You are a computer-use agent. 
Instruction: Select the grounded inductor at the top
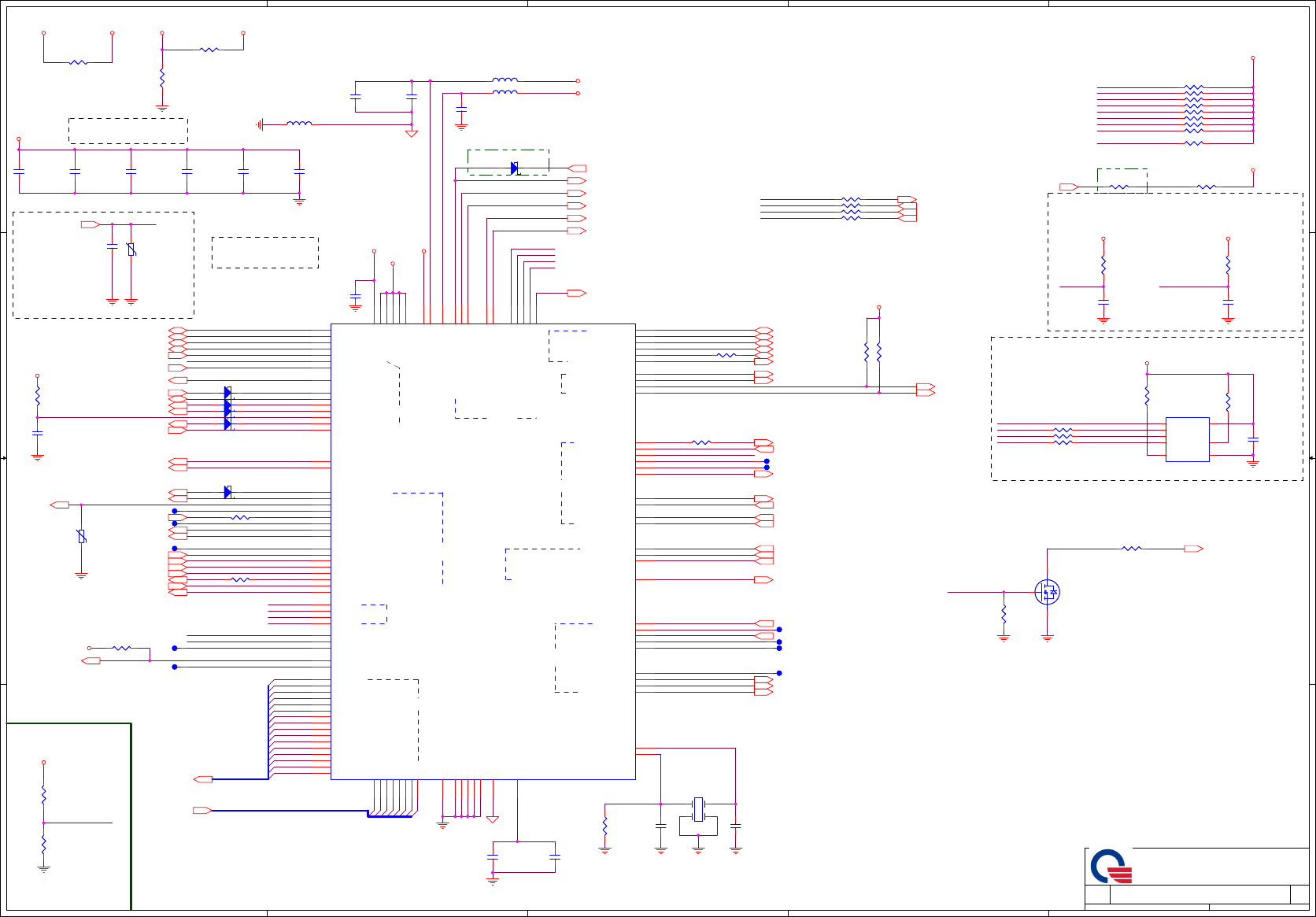click(299, 124)
